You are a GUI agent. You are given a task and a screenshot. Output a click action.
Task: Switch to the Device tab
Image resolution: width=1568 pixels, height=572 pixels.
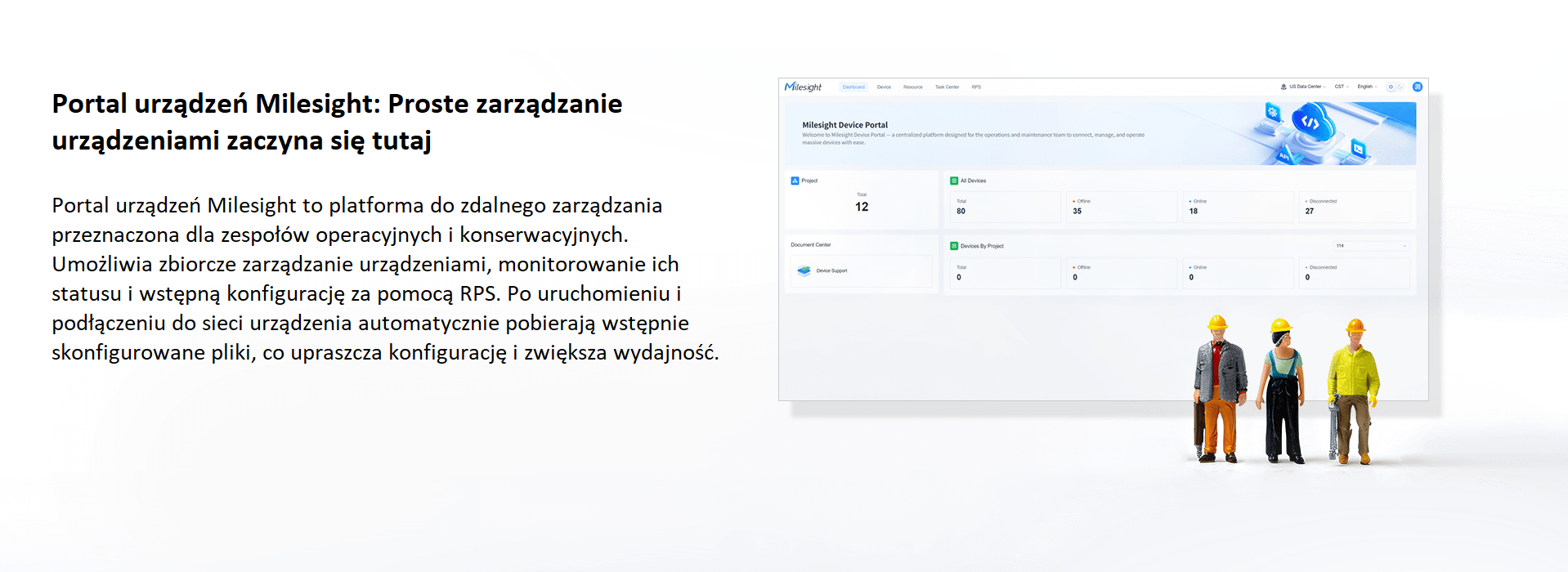click(884, 87)
